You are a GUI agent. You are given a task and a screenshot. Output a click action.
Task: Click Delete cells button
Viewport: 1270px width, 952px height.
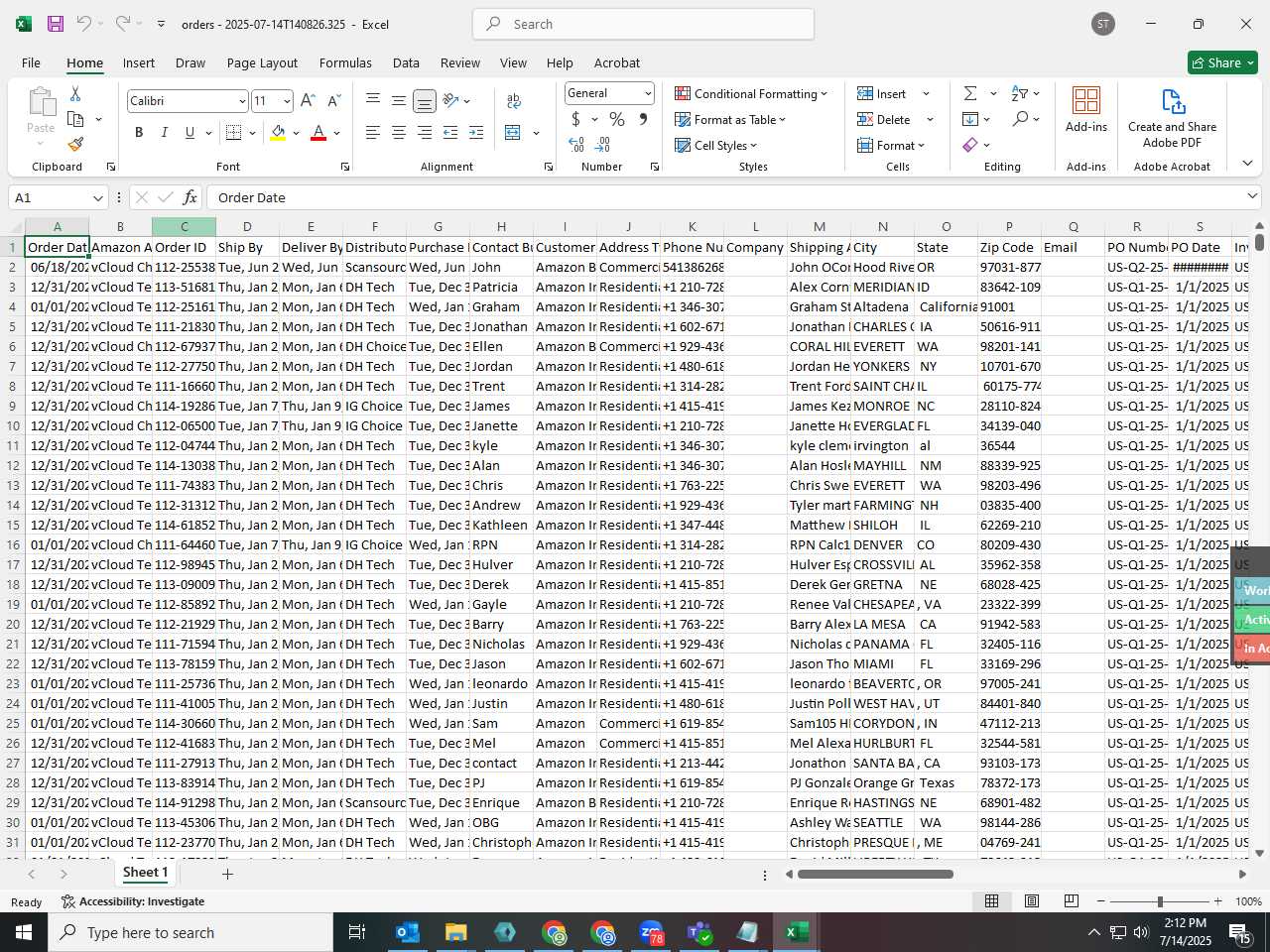tap(884, 119)
